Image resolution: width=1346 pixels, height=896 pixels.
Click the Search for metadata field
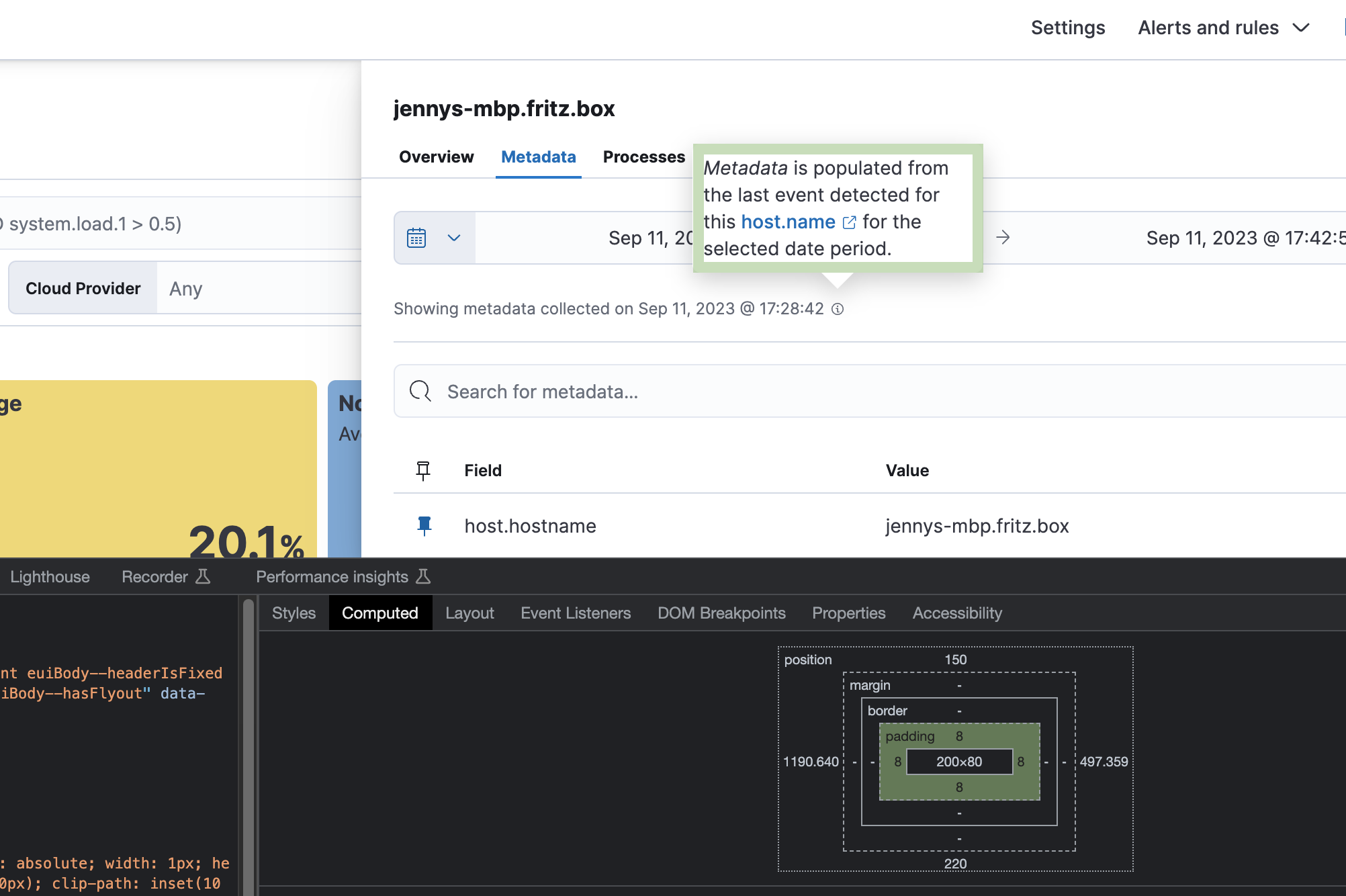click(870, 391)
